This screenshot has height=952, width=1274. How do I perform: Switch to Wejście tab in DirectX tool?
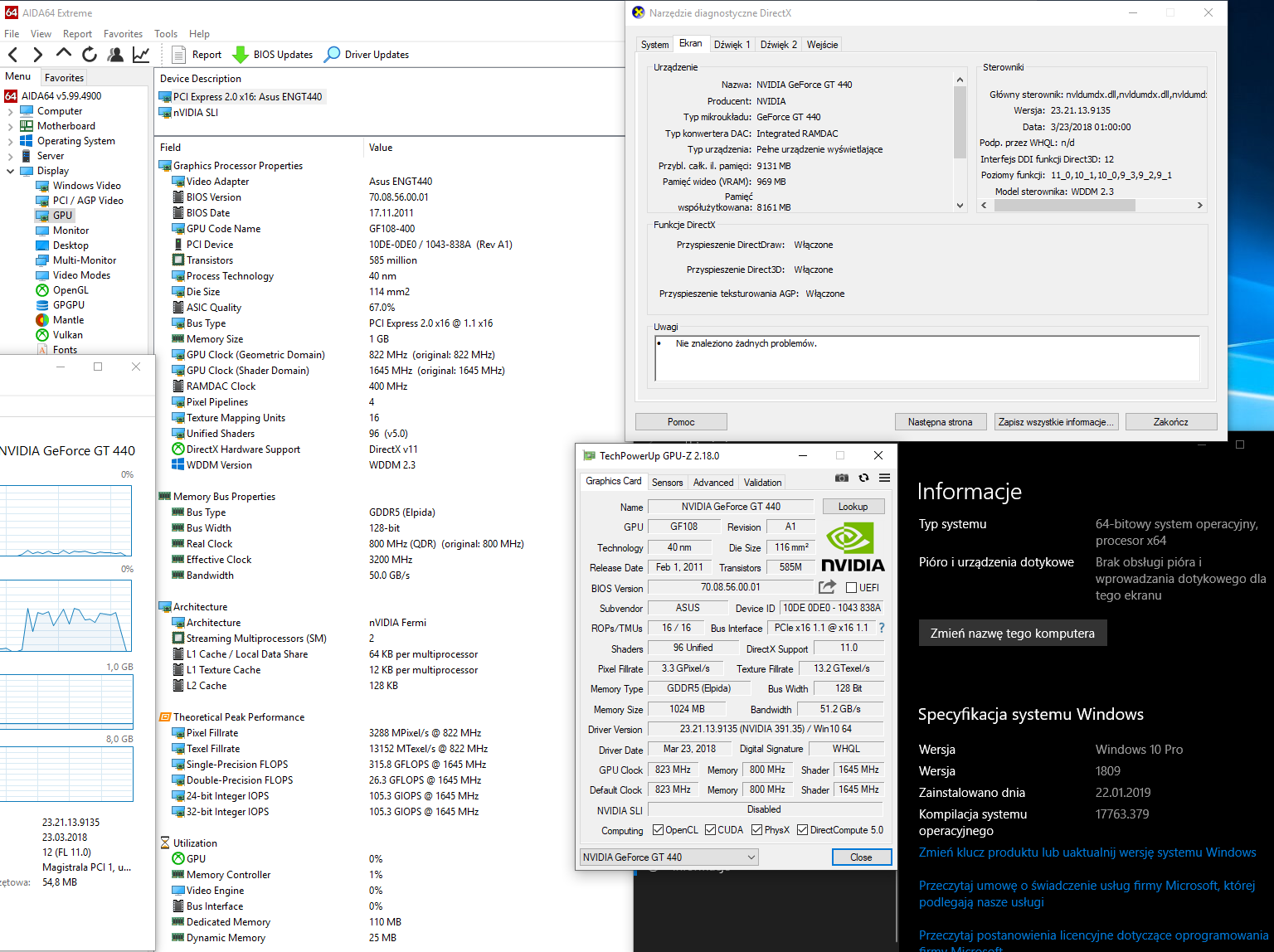[x=822, y=45]
